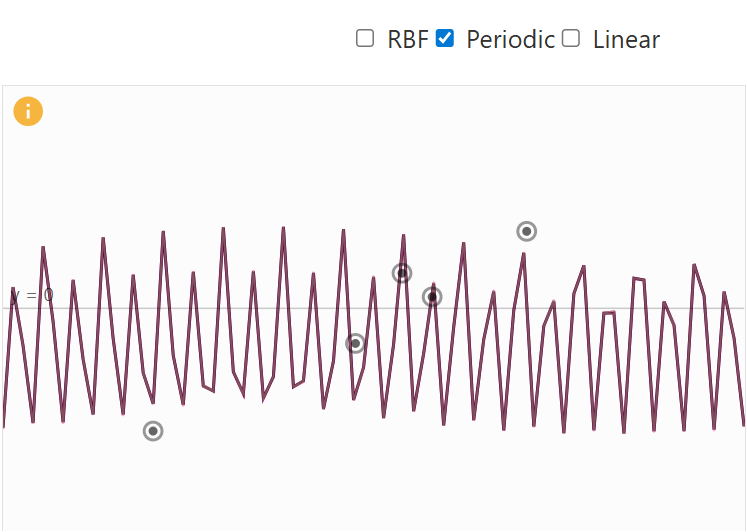Select the data point second from the top
The height and width of the screenshot is (532, 747).
402,273
